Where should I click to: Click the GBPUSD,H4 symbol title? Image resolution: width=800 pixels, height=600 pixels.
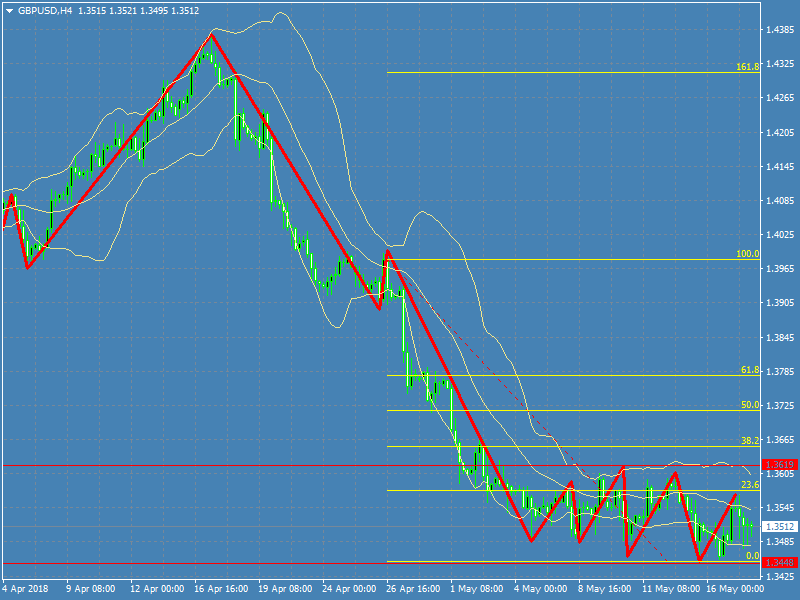45,11
